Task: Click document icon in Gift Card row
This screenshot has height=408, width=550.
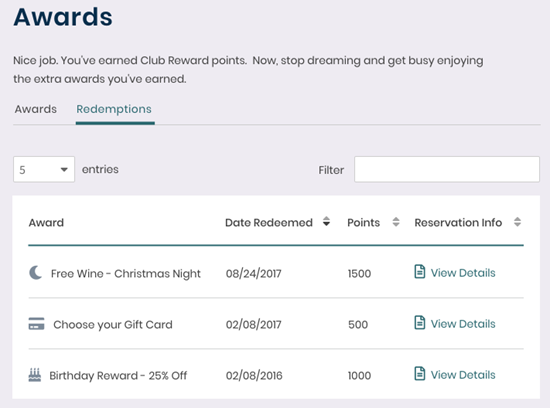Action: point(420,322)
